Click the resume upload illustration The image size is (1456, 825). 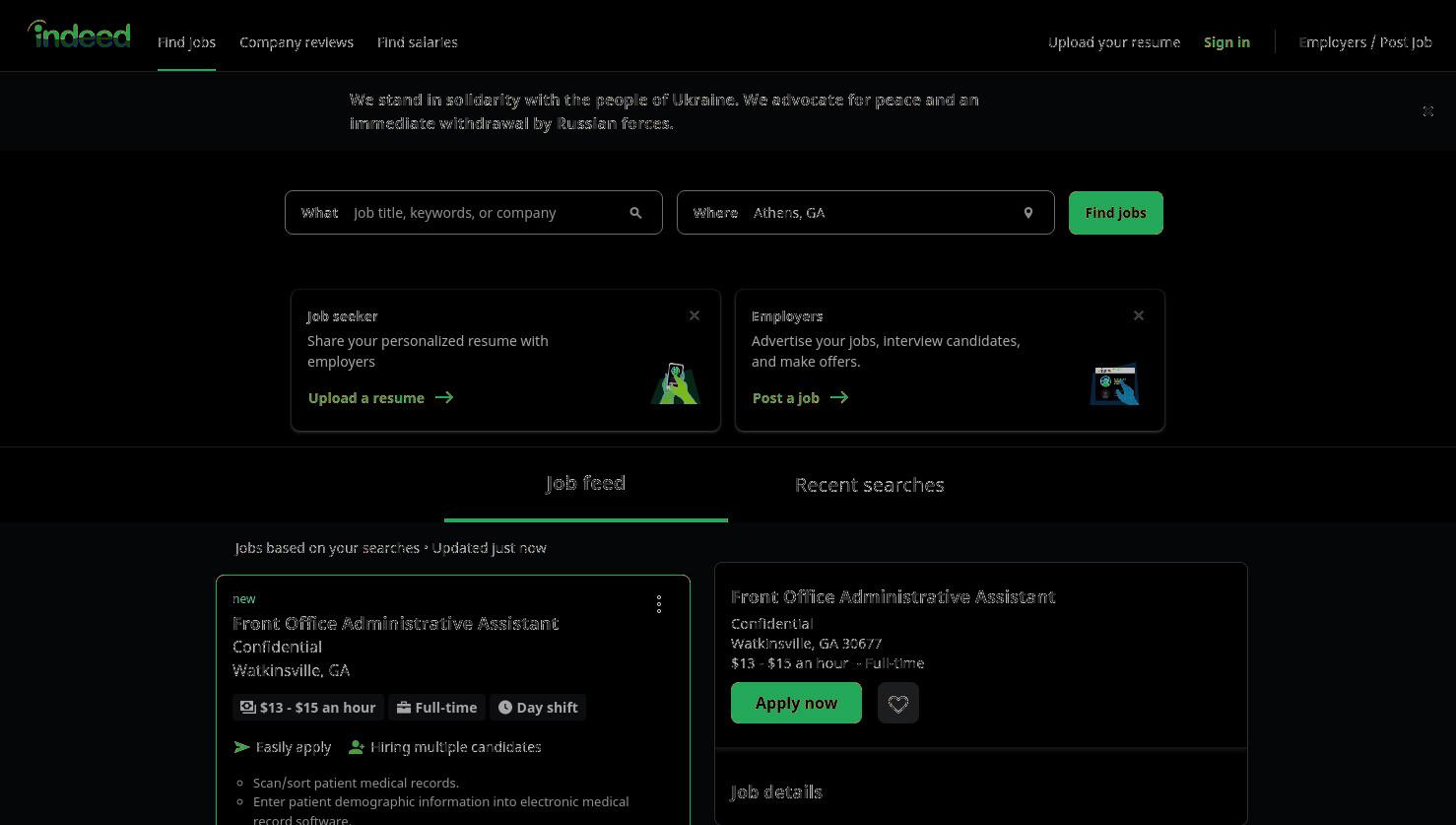click(675, 383)
